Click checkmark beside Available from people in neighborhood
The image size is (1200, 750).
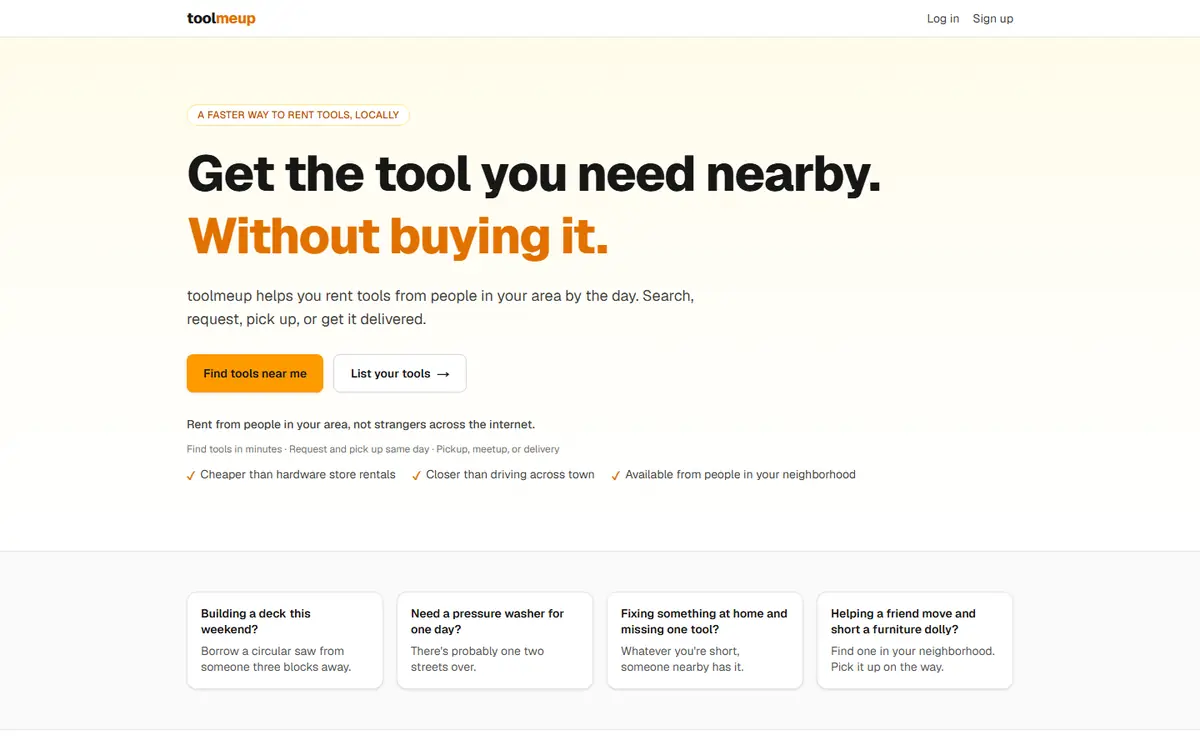pos(616,476)
